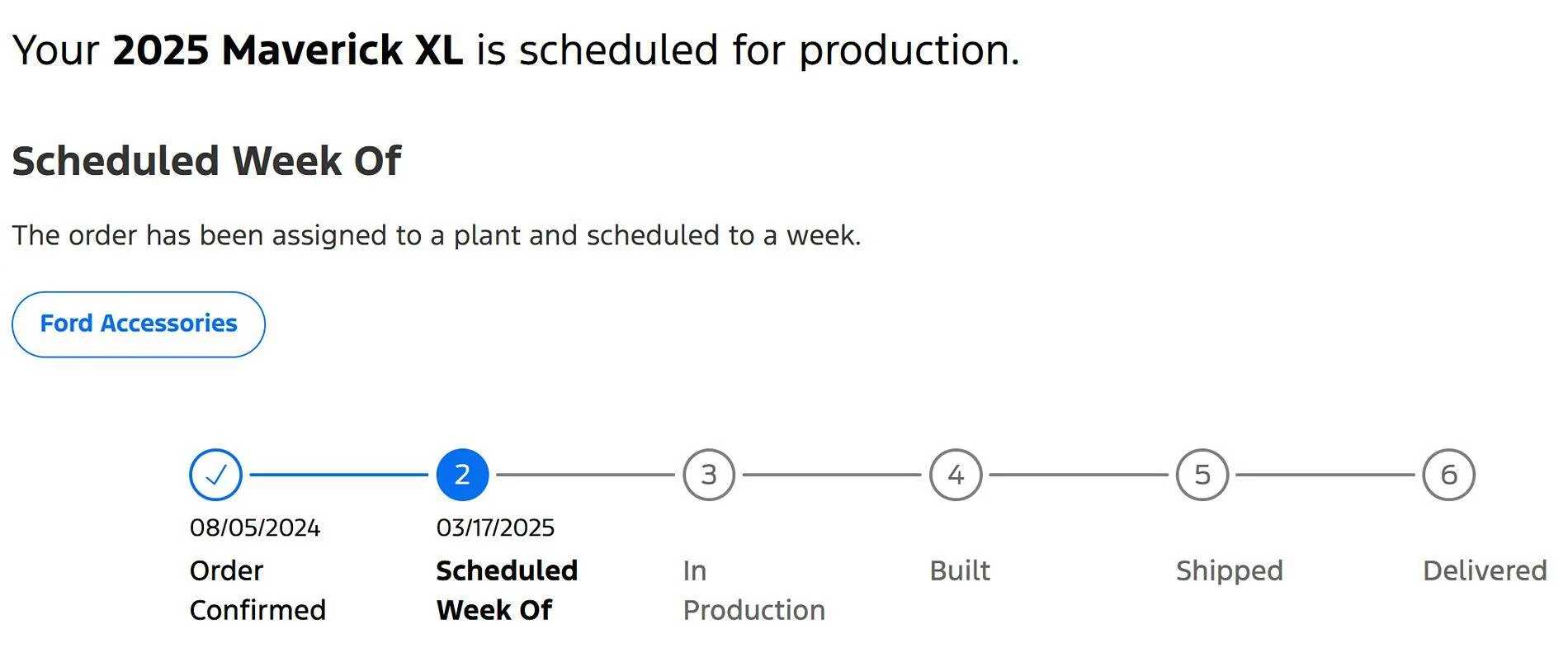
Task: Select the active step 2 circle
Action: [x=462, y=475]
